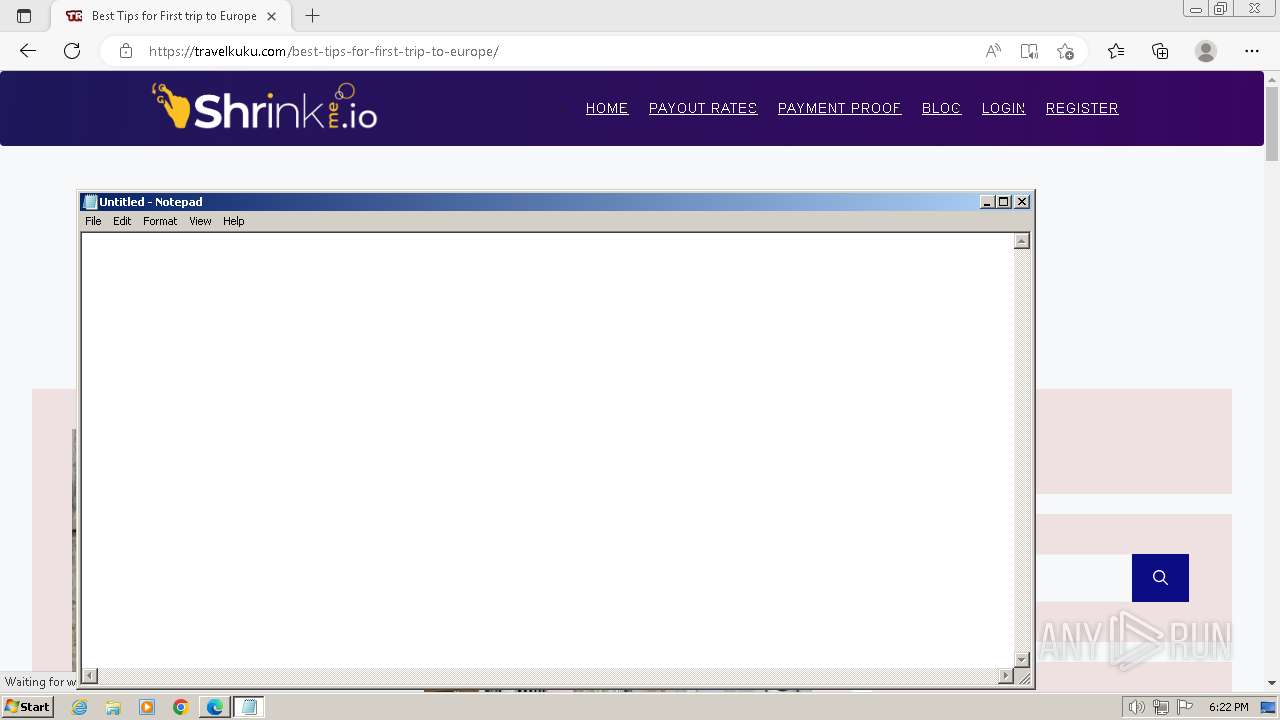Open the volume tray icon
1280x720 pixels.
[1136, 707]
